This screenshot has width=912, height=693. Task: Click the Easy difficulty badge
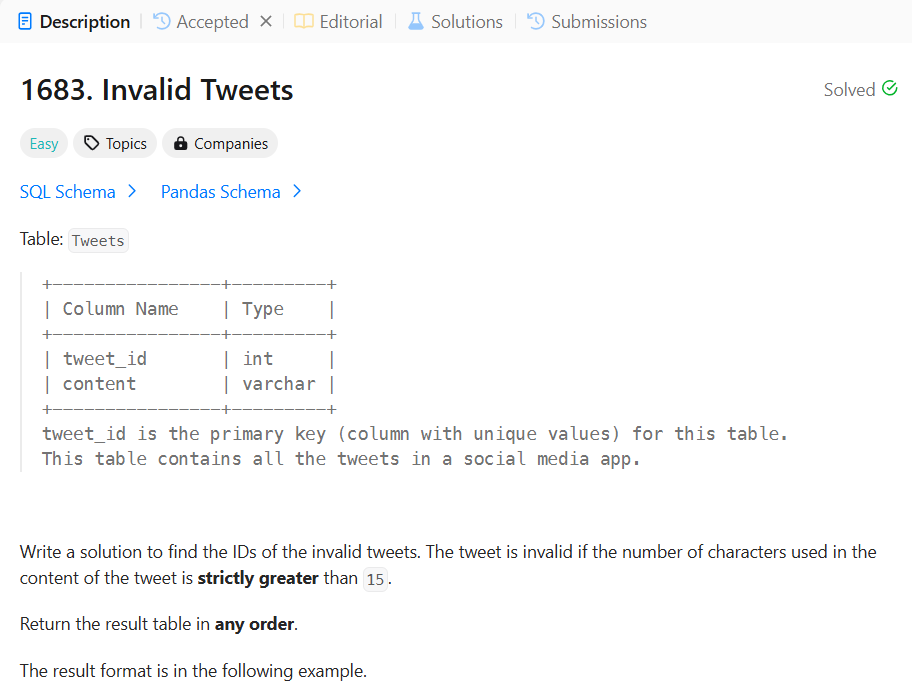pos(43,143)
